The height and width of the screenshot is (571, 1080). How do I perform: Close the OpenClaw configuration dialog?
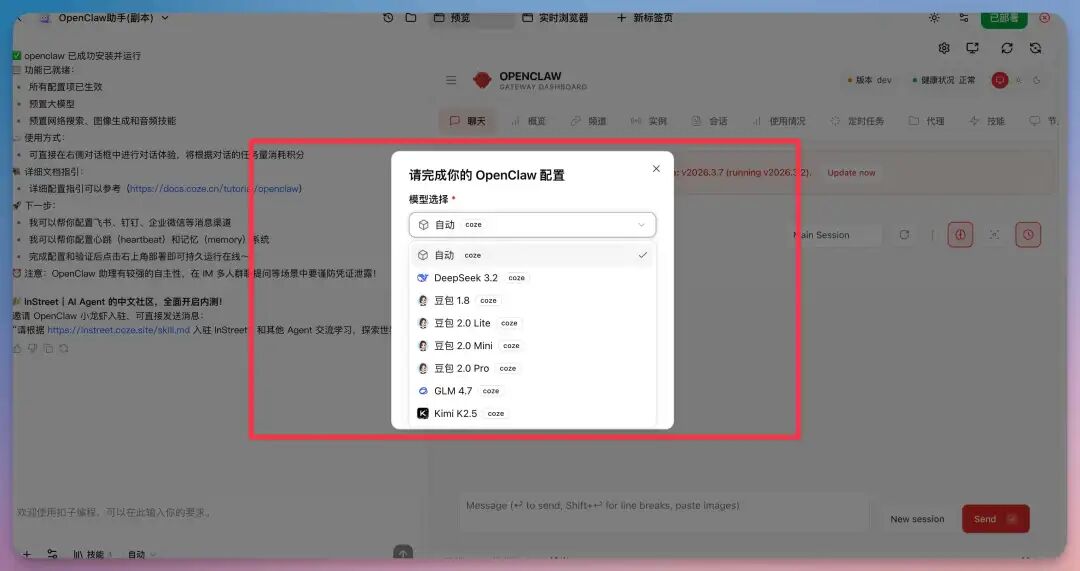click(656, 169)
